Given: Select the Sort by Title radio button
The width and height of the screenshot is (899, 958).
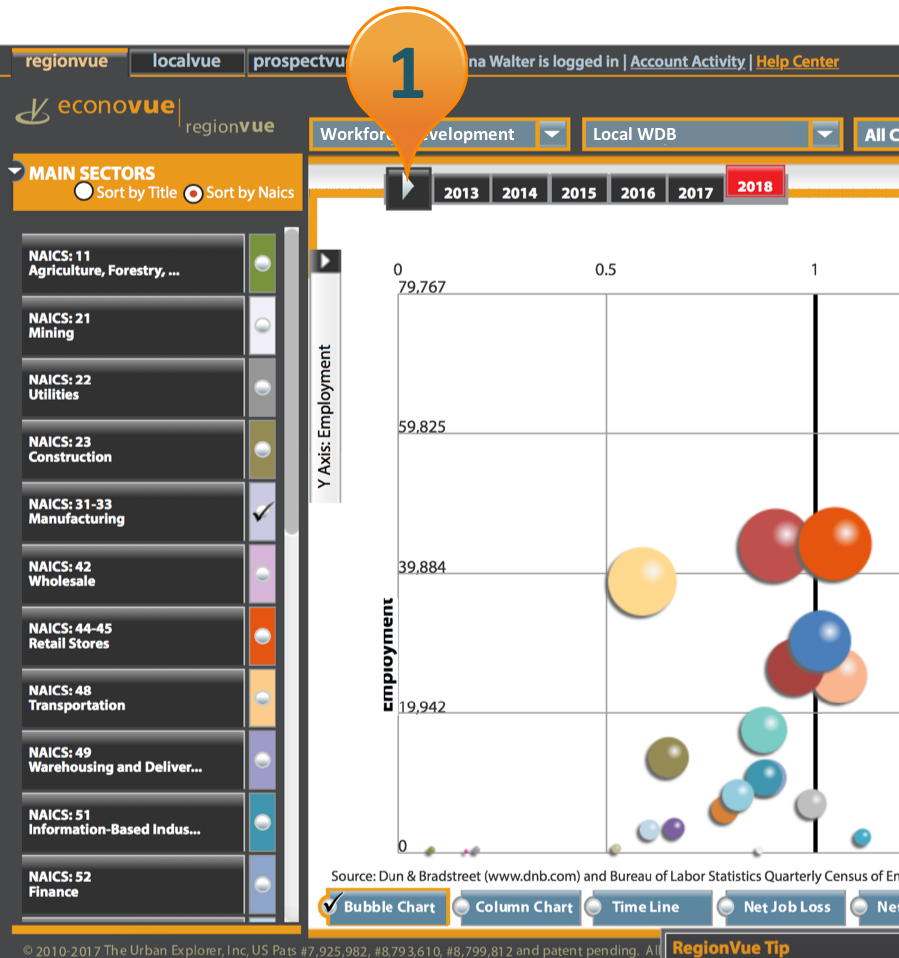Looking at the screenshot, I should click(x=84, y=191).
